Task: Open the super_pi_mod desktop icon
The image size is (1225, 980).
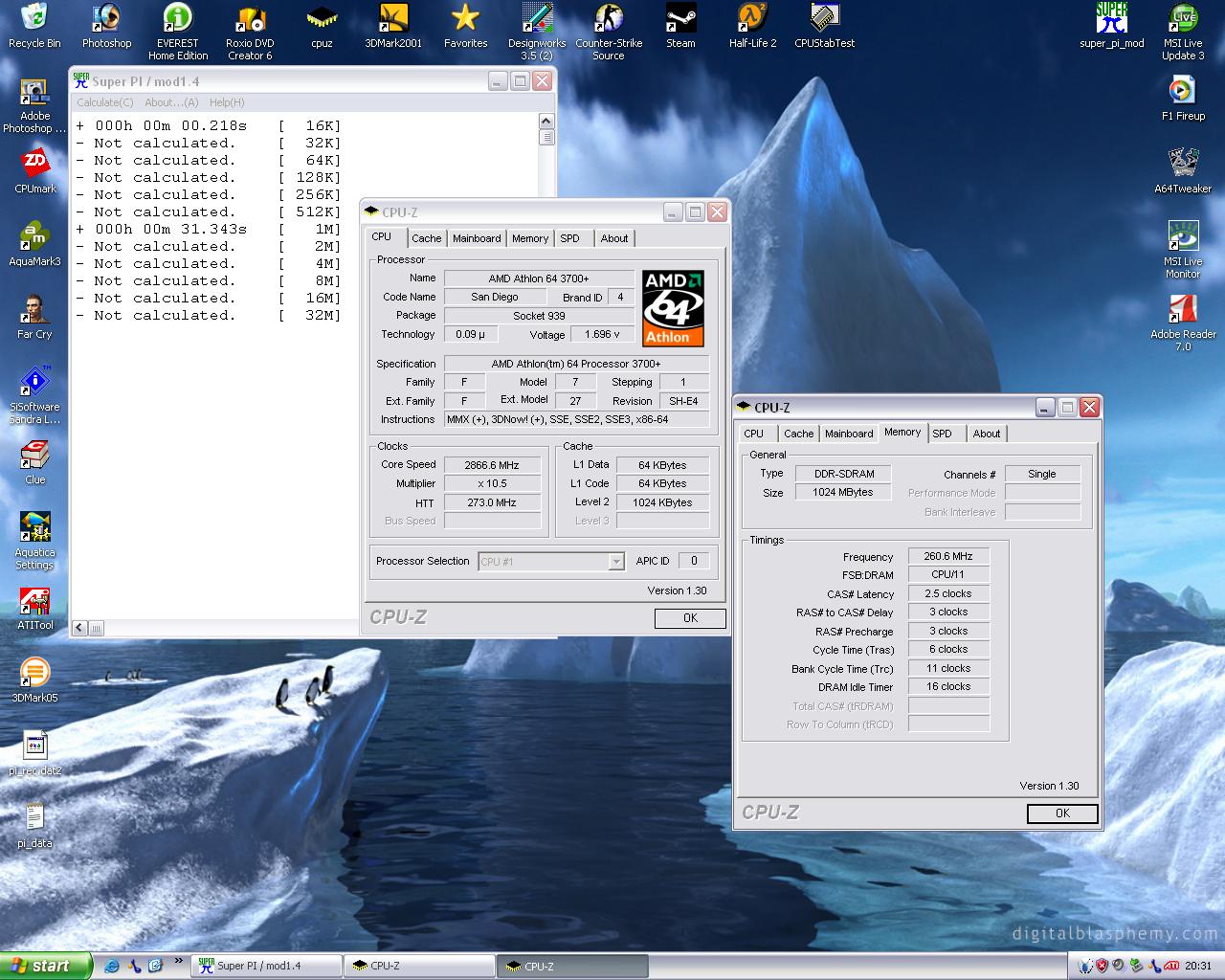Action: click(x=1111, y=26)
